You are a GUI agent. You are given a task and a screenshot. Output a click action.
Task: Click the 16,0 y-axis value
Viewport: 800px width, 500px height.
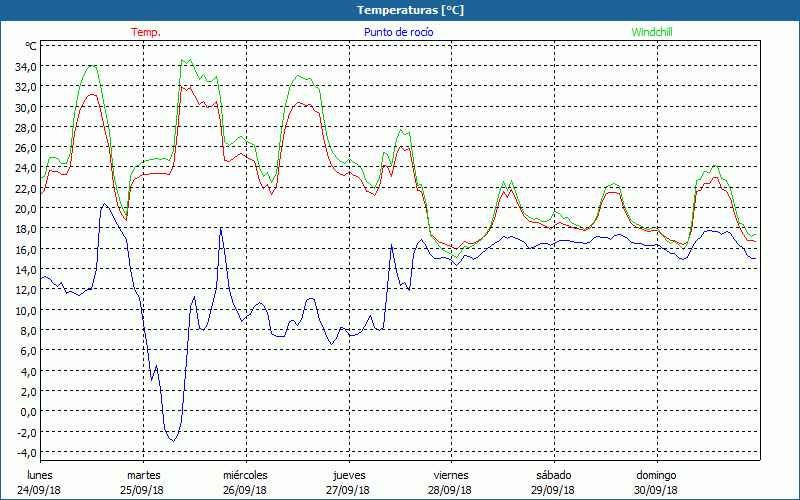[x=26, y=249]
